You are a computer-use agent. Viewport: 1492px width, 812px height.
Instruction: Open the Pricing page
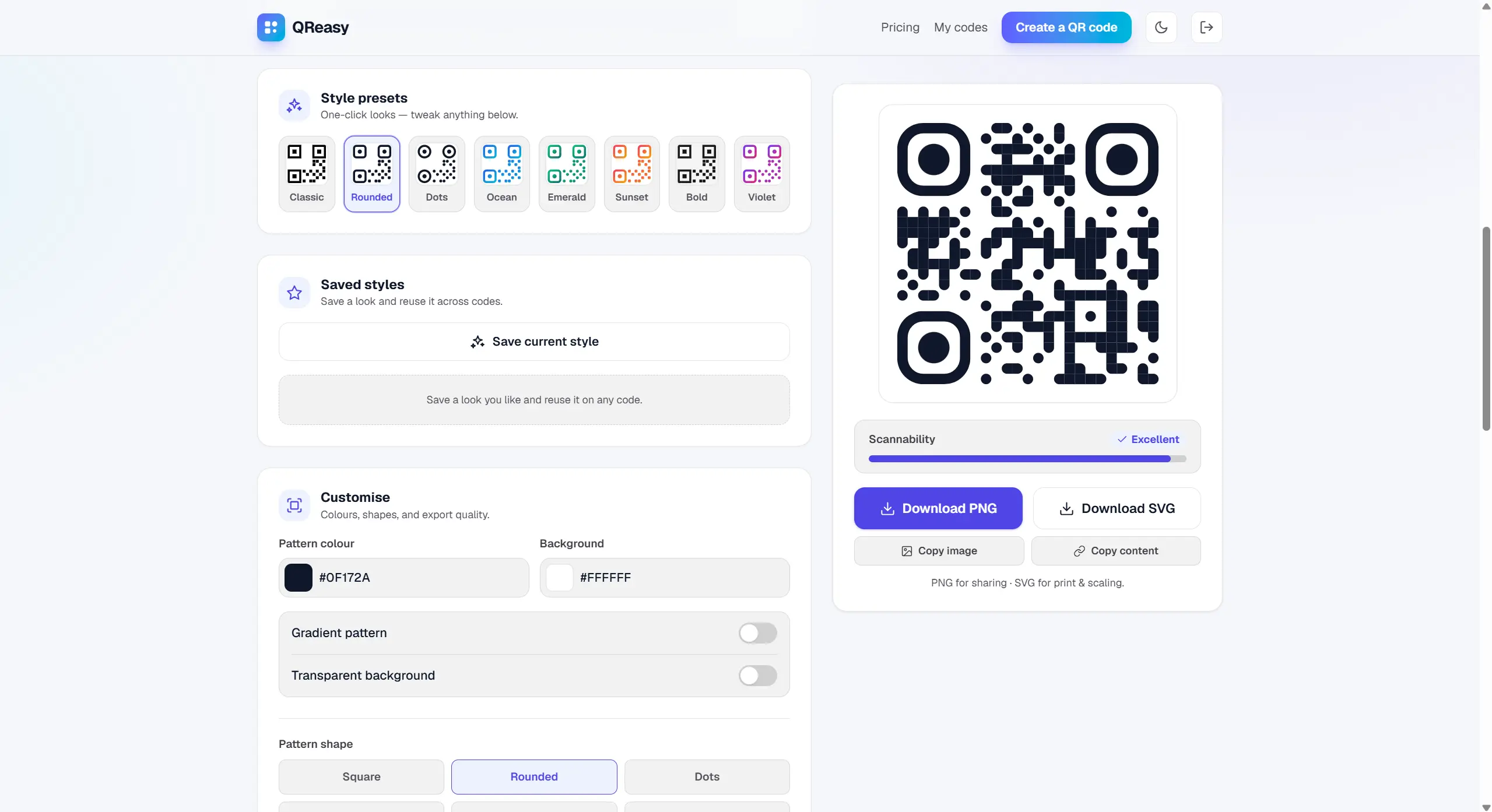point(900,27)
